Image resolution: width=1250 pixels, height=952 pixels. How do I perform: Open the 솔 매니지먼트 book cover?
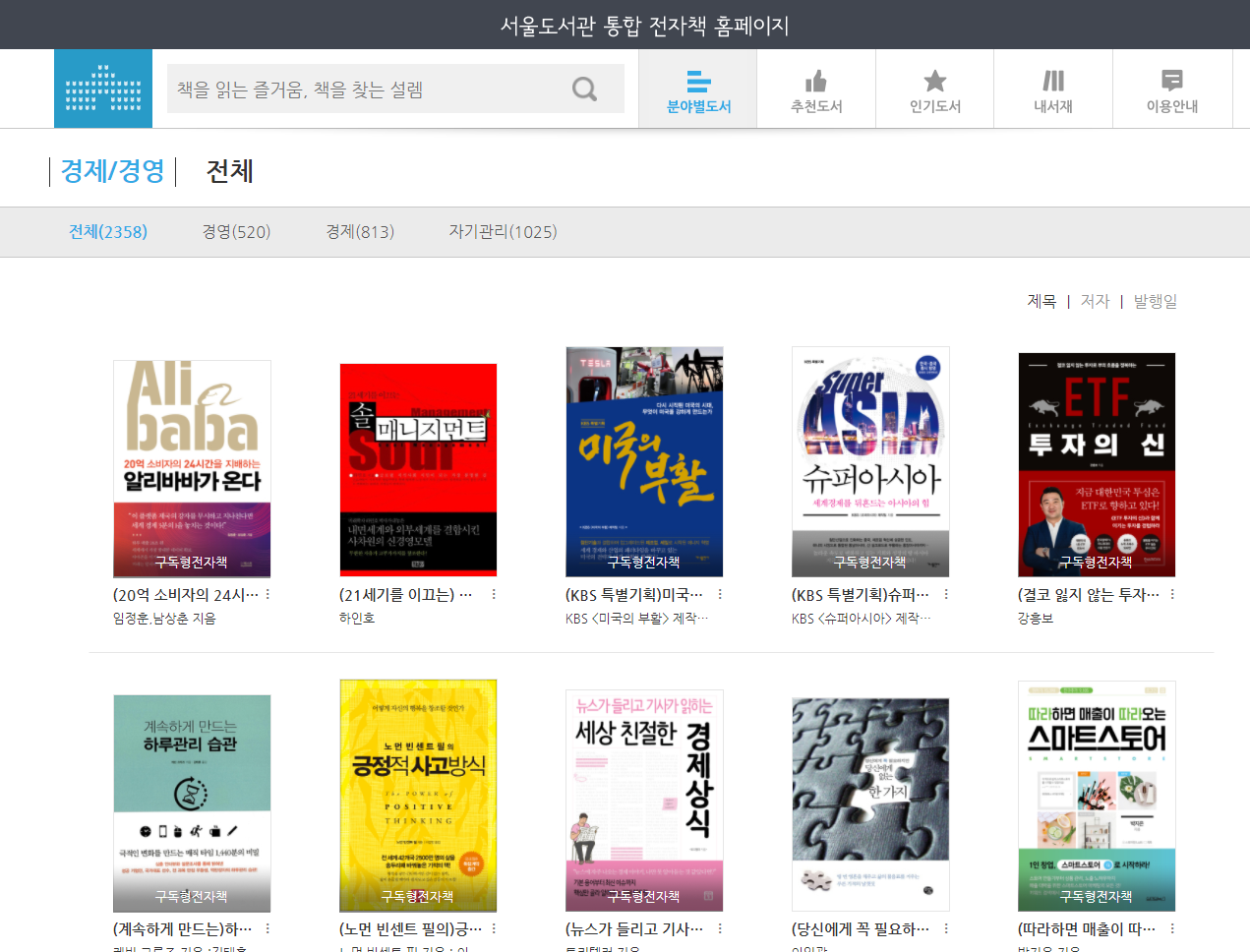click(x=418, y=470)
